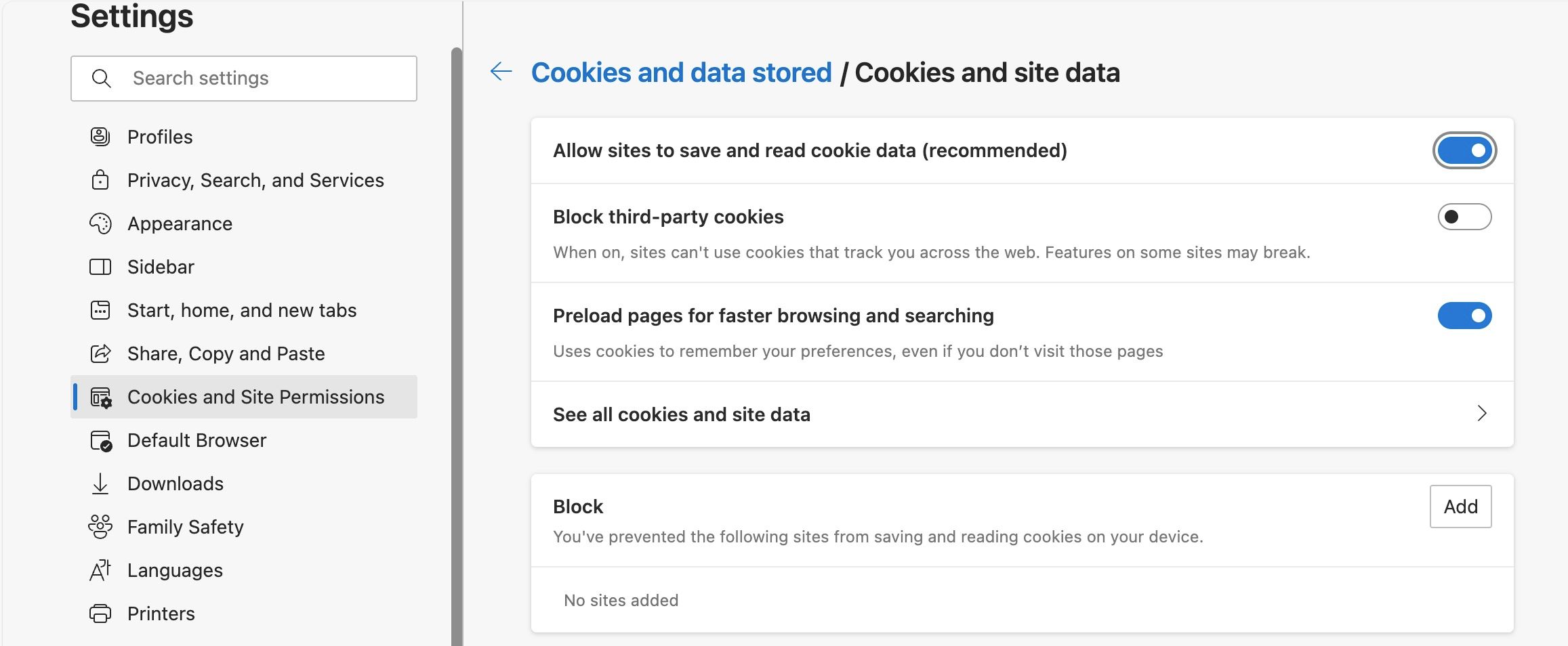Click the Appearance palette icon
1568x646 pixels.
pyautogui.click(x=100, y=223)
